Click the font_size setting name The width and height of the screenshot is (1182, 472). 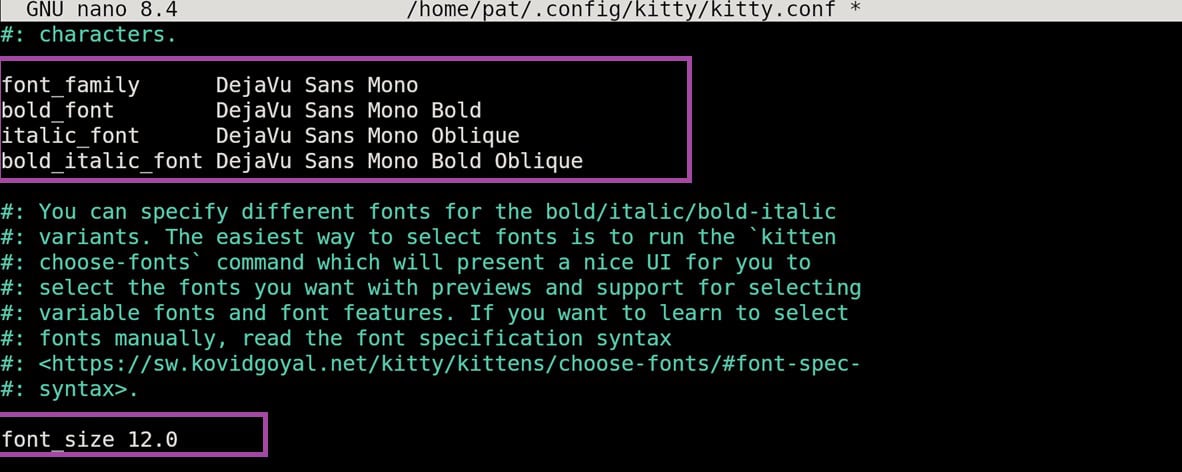pyautogui.click(x=57, y=439)
